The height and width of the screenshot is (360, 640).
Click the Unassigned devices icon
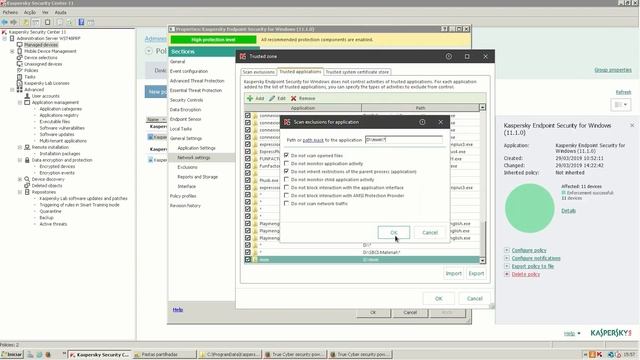click(x=20, y=64)
